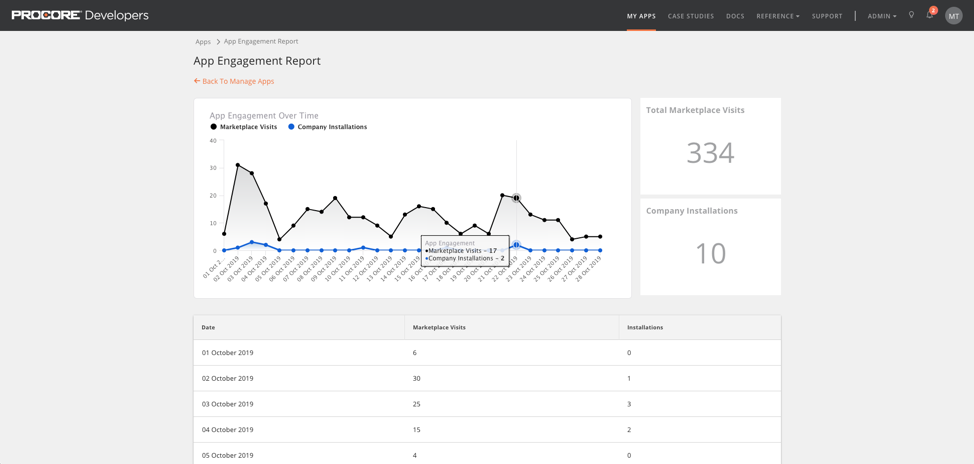Click the Total Marketplace Visits card title

(x=695, y=110)
